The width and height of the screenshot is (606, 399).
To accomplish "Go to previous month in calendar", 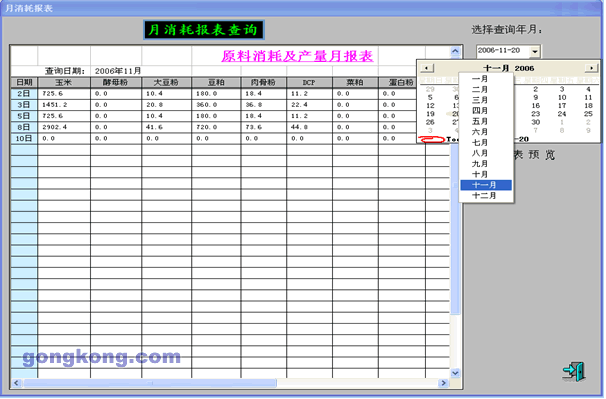I will pos(427,68).
